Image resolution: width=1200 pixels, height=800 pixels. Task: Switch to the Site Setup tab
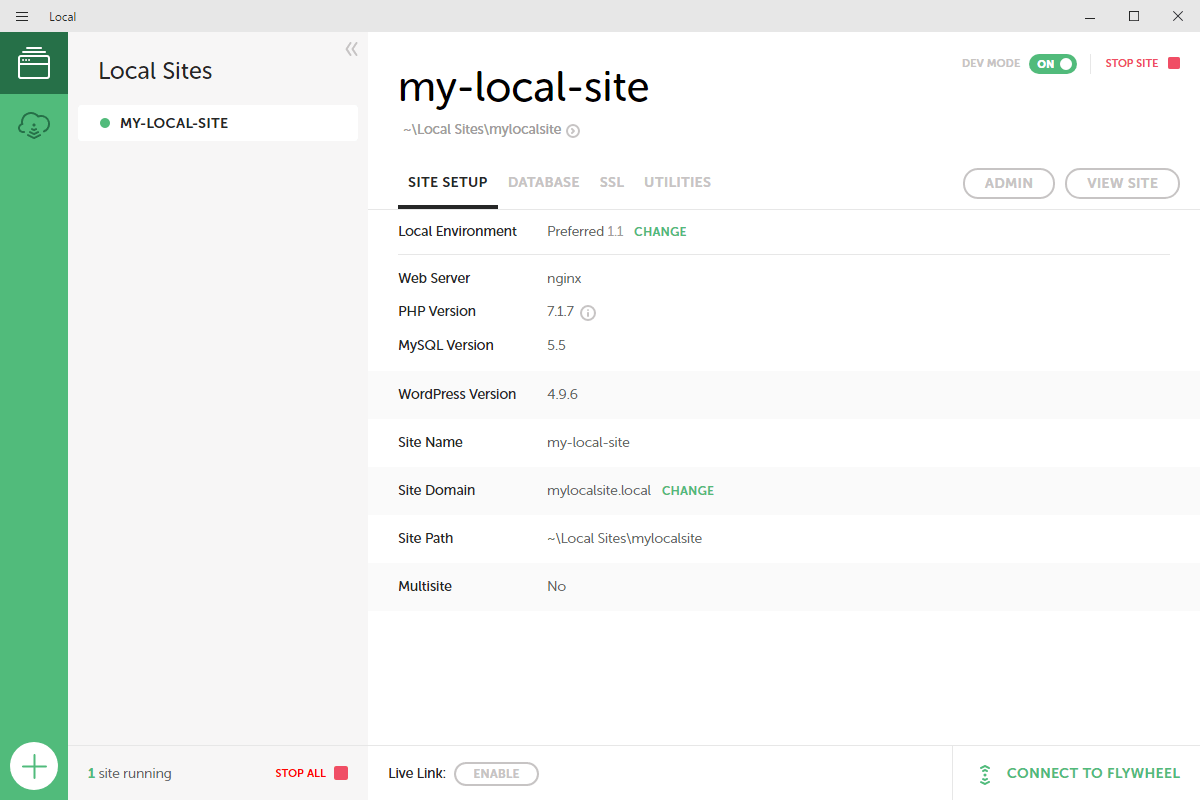pos(448,182)
